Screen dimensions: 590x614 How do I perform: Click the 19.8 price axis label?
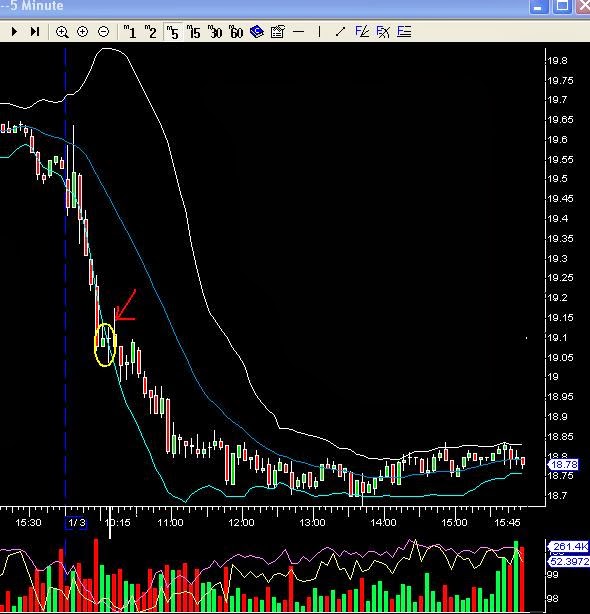tap(558, 61)
